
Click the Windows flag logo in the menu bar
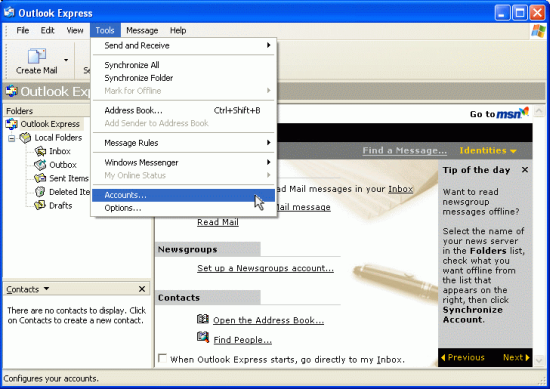tap(538, 31)
